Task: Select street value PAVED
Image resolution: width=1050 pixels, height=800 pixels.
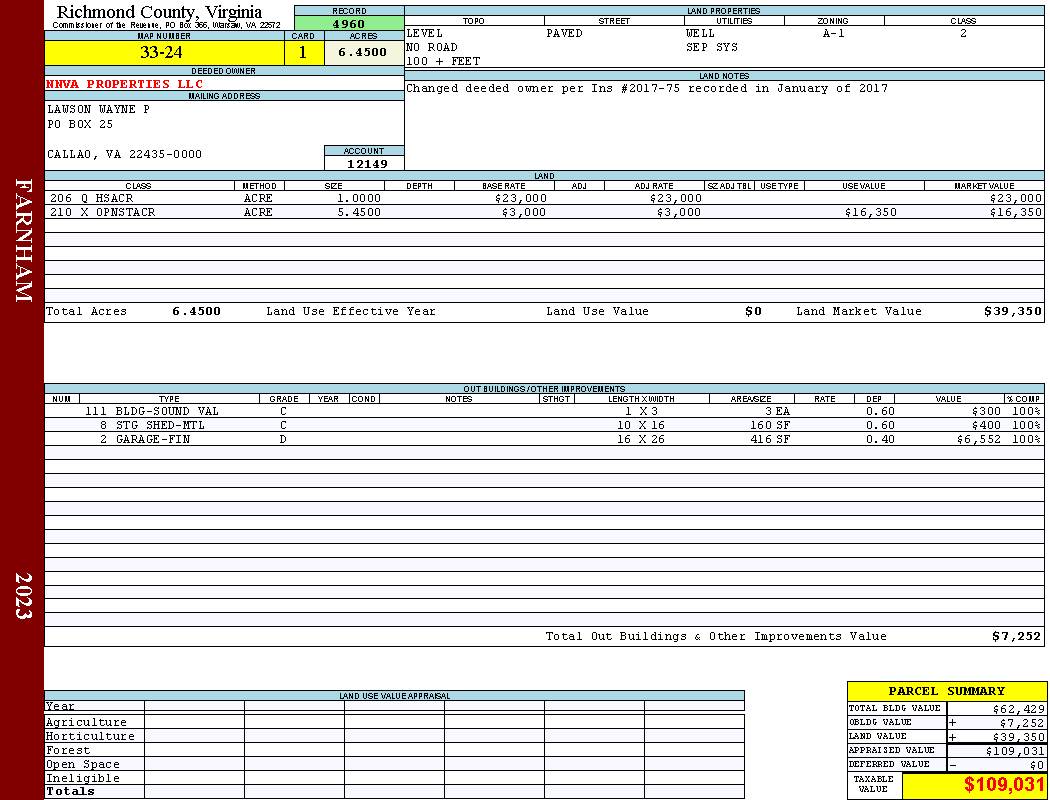Action: point(564,33)
